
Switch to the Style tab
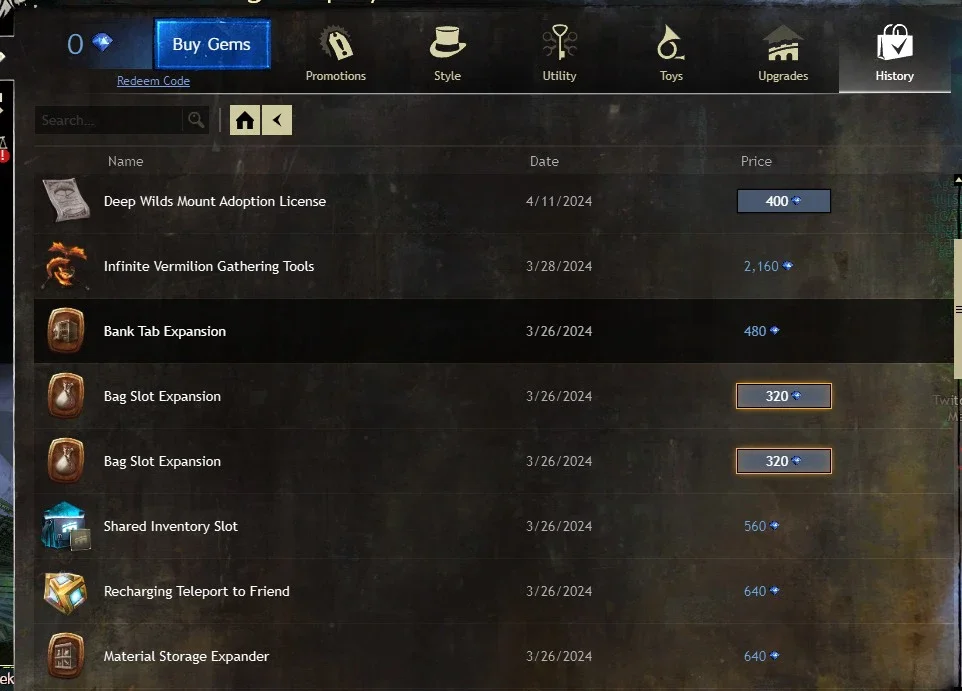447,54
